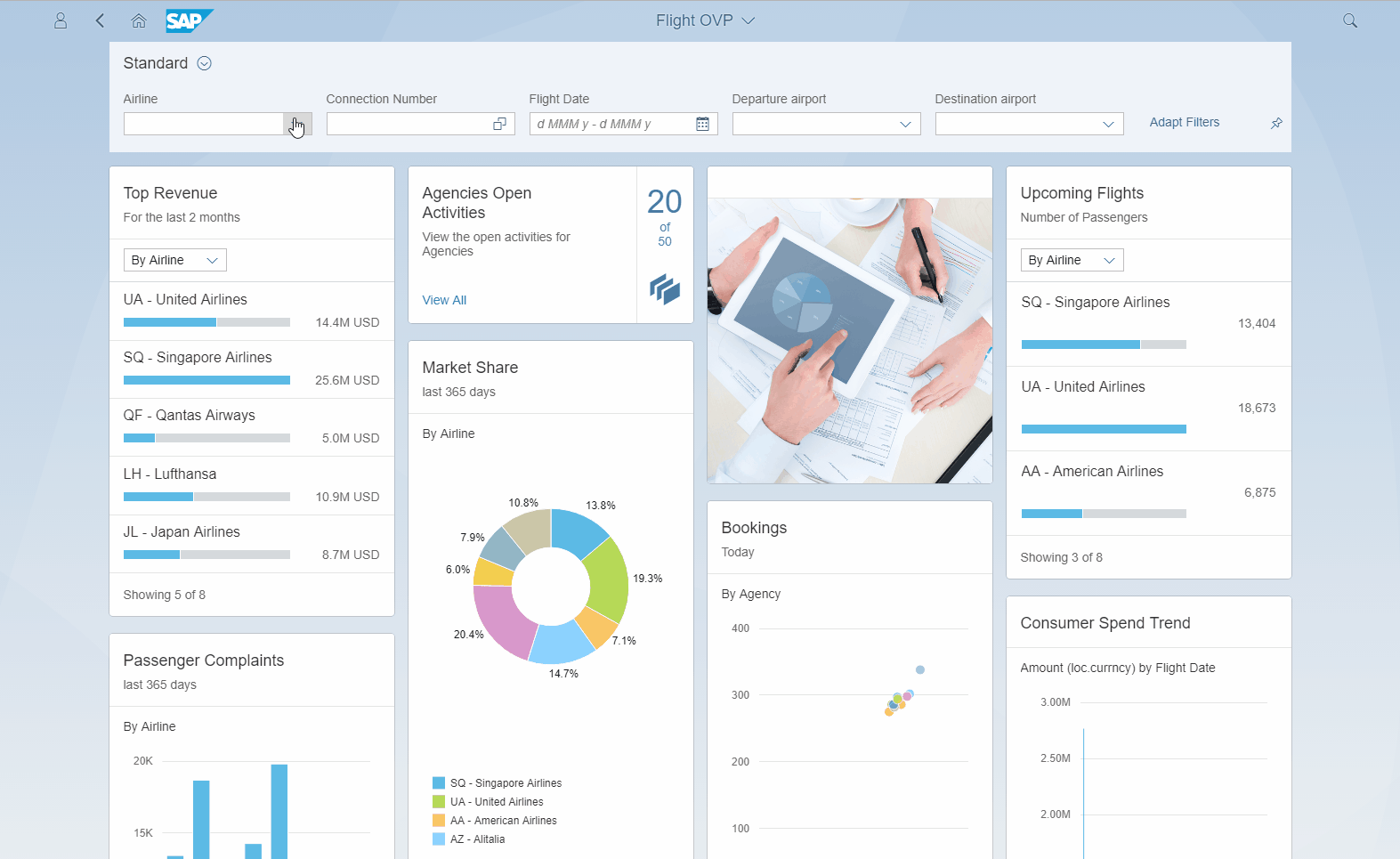
Task: Click SQ - Singapore Airlines legend swatch
Action: [x=439, y=783]
